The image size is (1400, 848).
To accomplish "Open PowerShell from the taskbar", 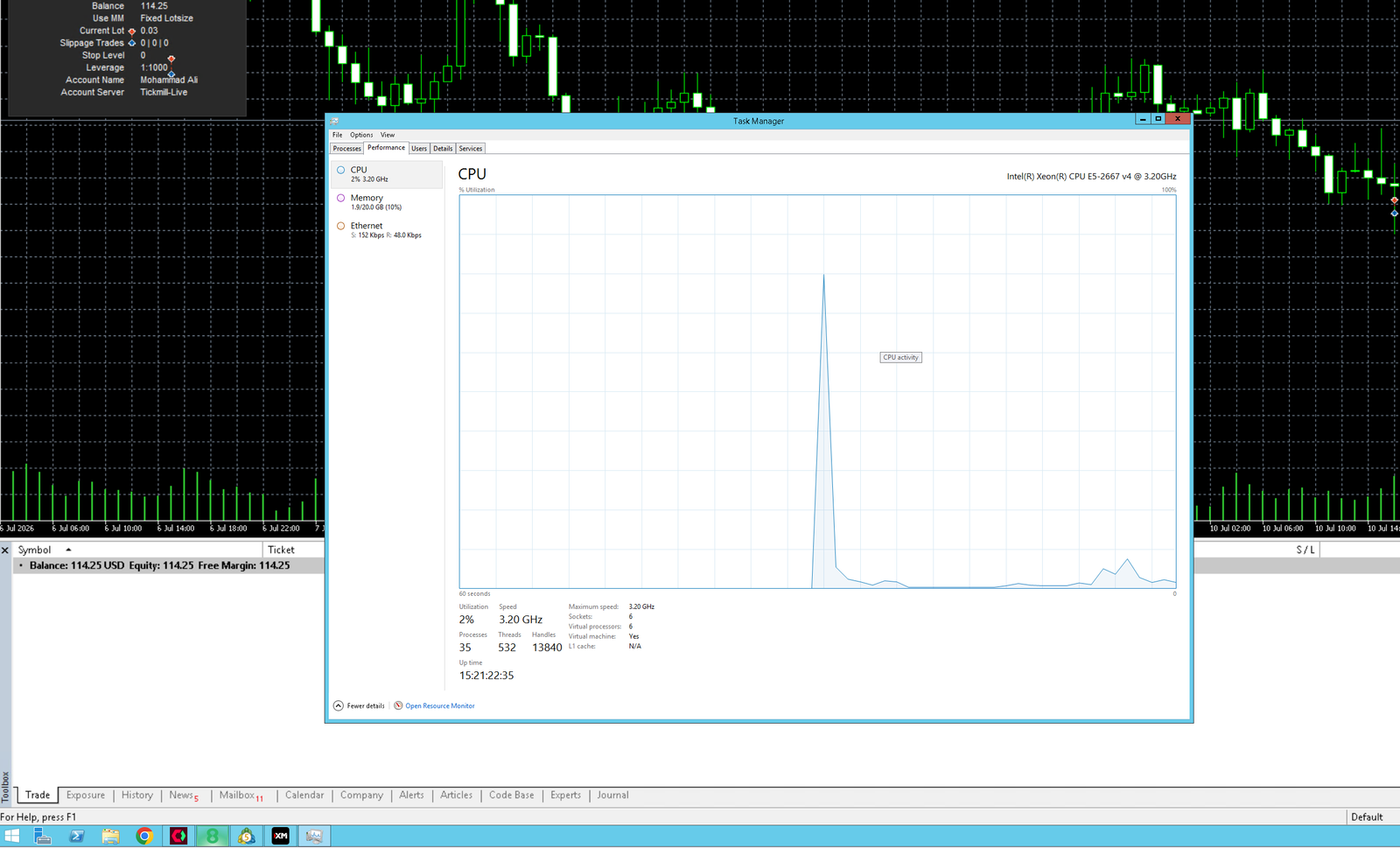I will tap(77, 837).
